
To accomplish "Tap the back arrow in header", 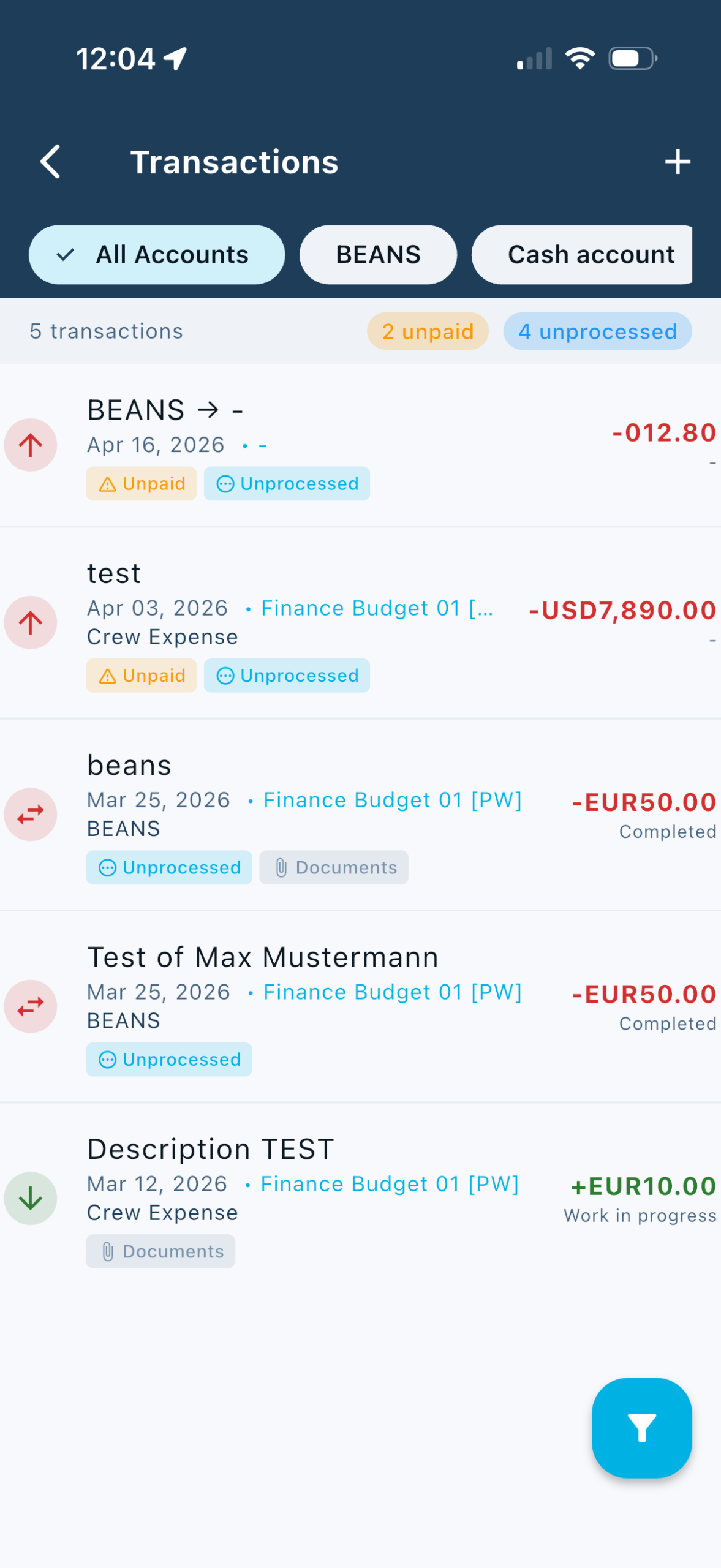I will click(x=50, y=162).
